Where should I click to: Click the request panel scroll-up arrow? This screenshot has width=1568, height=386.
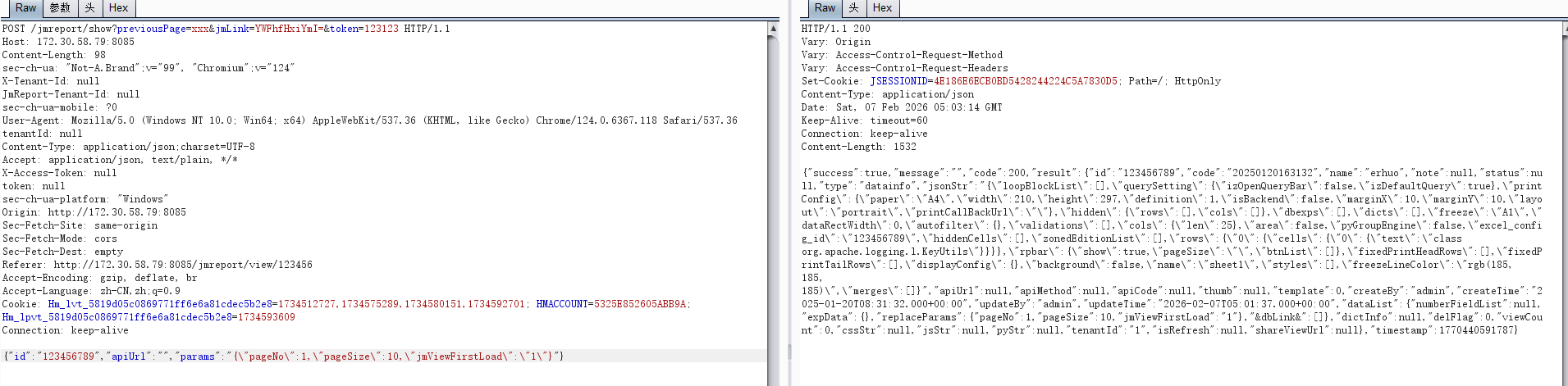[x=773, y=29]
